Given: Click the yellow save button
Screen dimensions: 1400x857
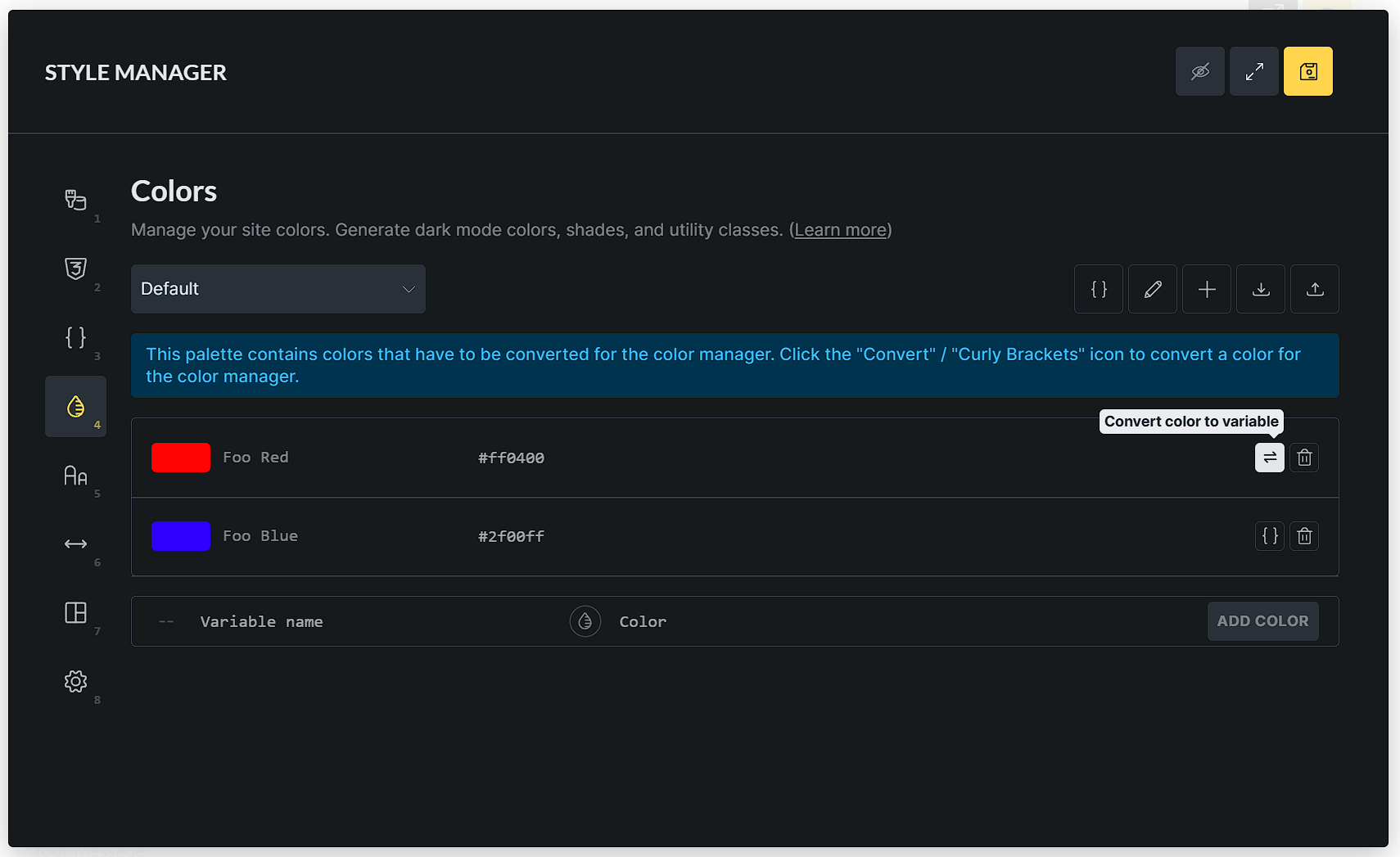Looking at the screenshot, I should [x=1307, y=71].
